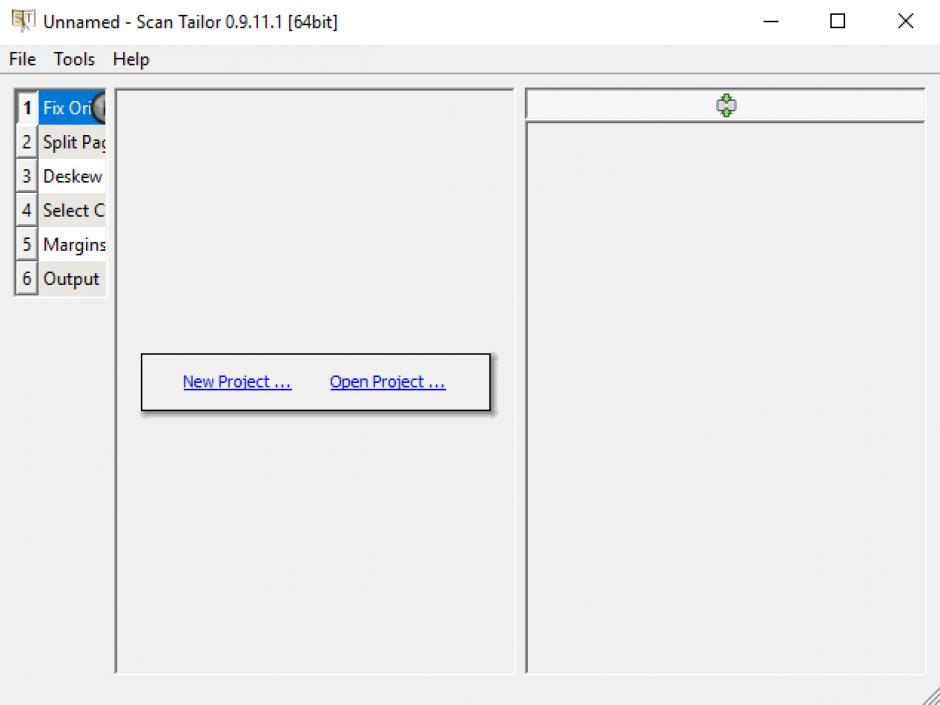Open the Margins stage
Screen dimensions: 940x705
click(73, 244)
